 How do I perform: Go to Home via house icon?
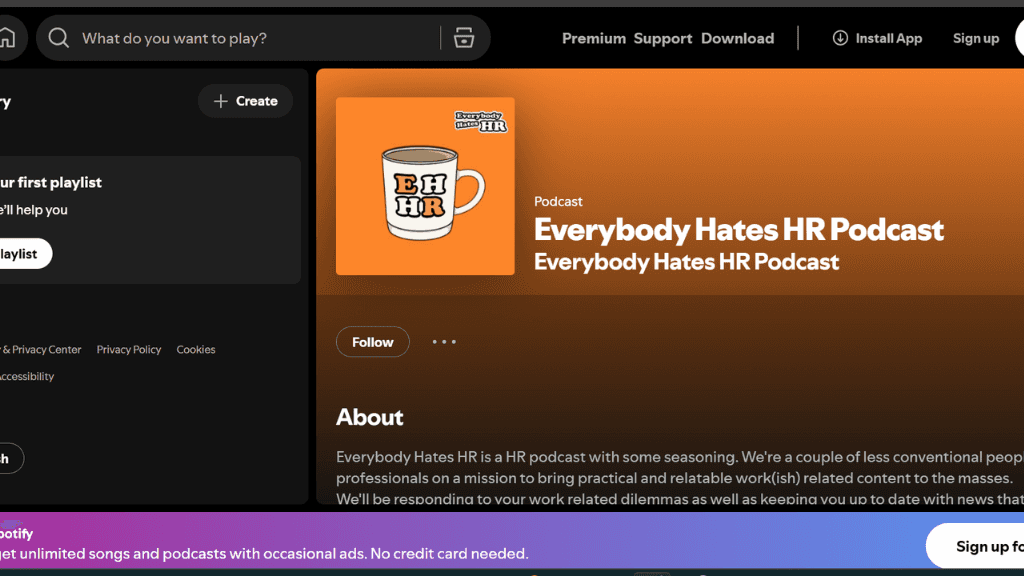click(8, 38)
